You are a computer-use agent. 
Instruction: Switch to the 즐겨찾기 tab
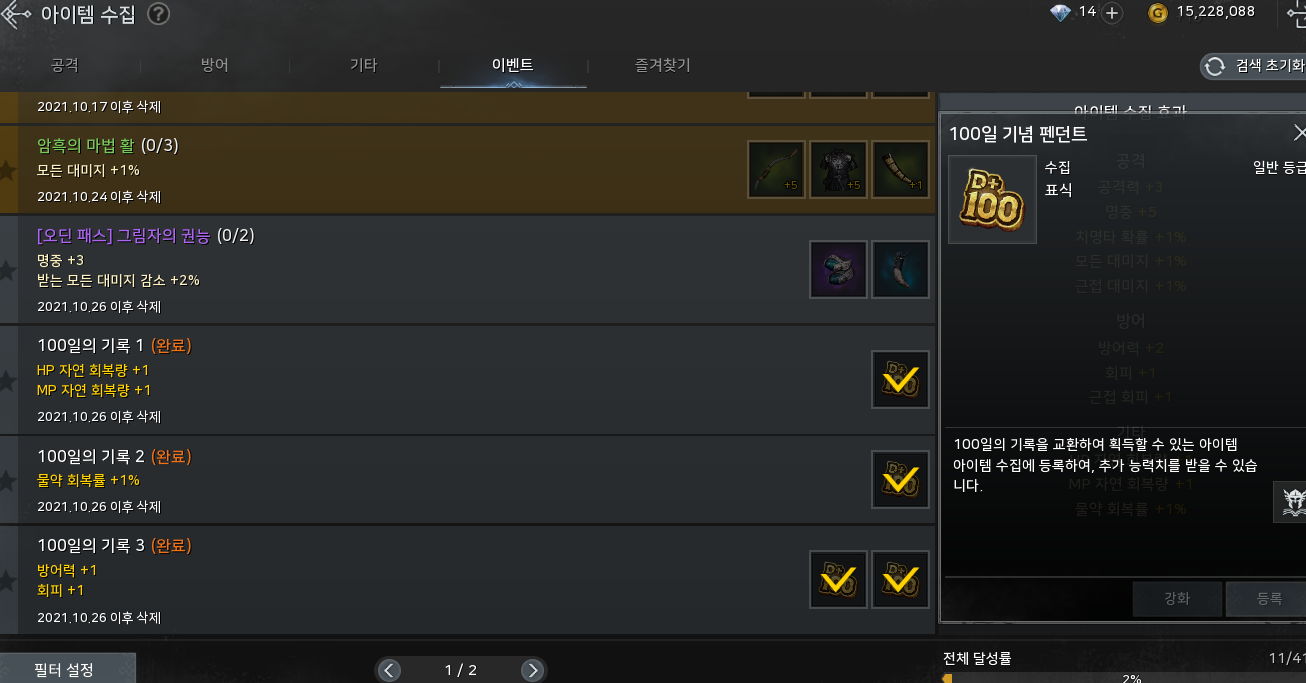(662, 66)
